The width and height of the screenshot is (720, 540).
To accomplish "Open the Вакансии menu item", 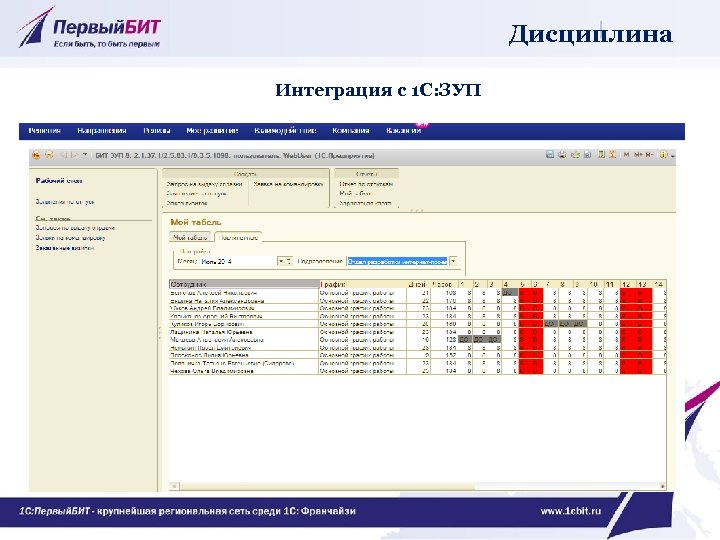I will tap(404, 131).
